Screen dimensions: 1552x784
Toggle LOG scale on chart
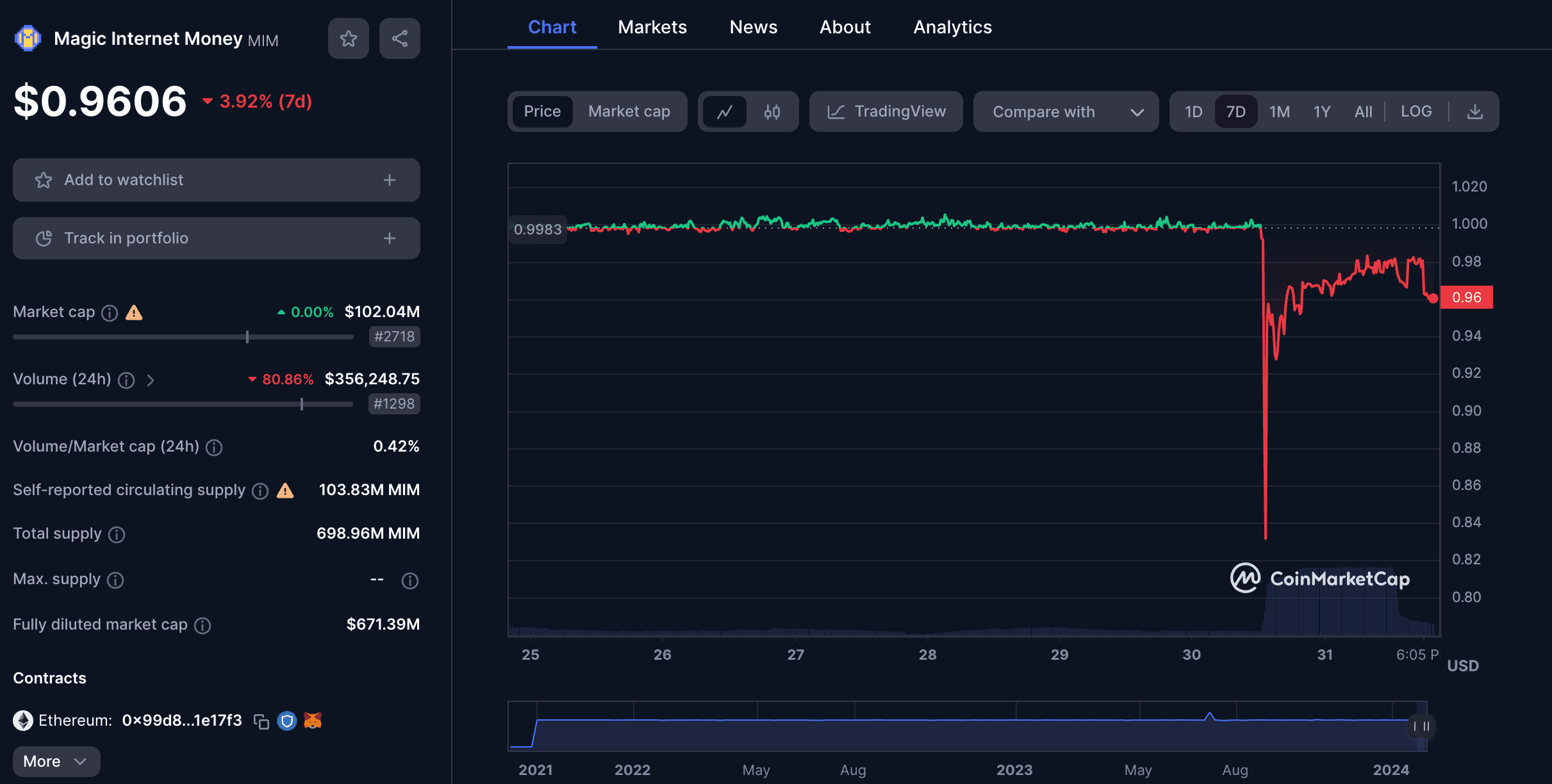click(x=1416, y=111)
